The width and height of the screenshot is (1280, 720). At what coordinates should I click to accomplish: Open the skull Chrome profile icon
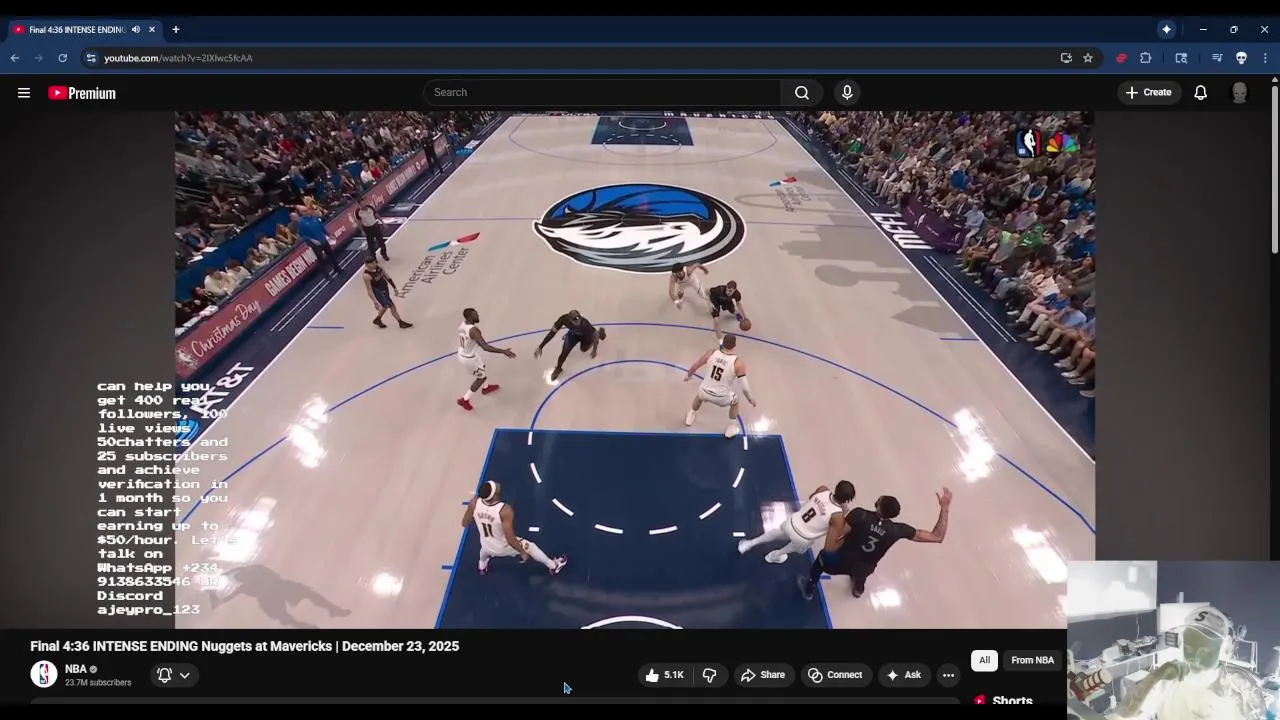point(1241,58)
